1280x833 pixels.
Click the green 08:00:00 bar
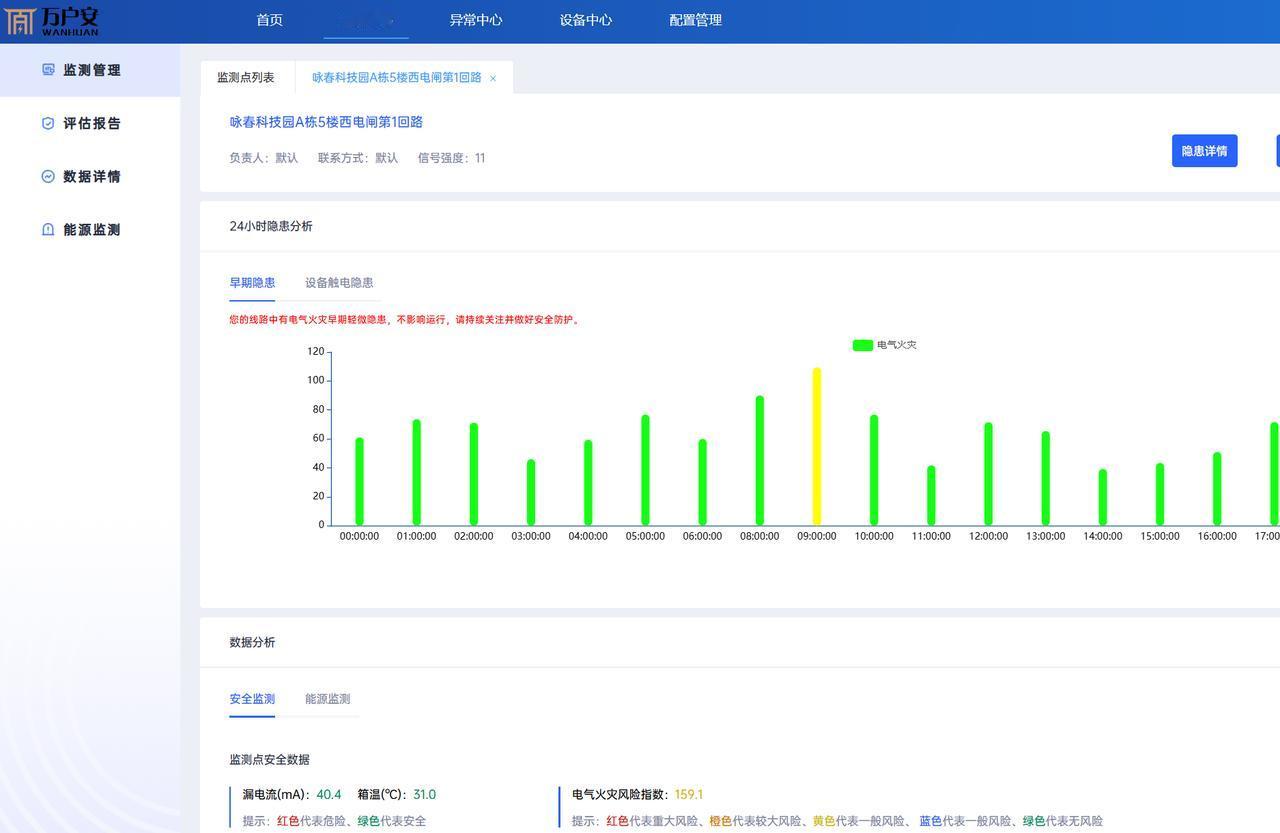coord(760,461)
